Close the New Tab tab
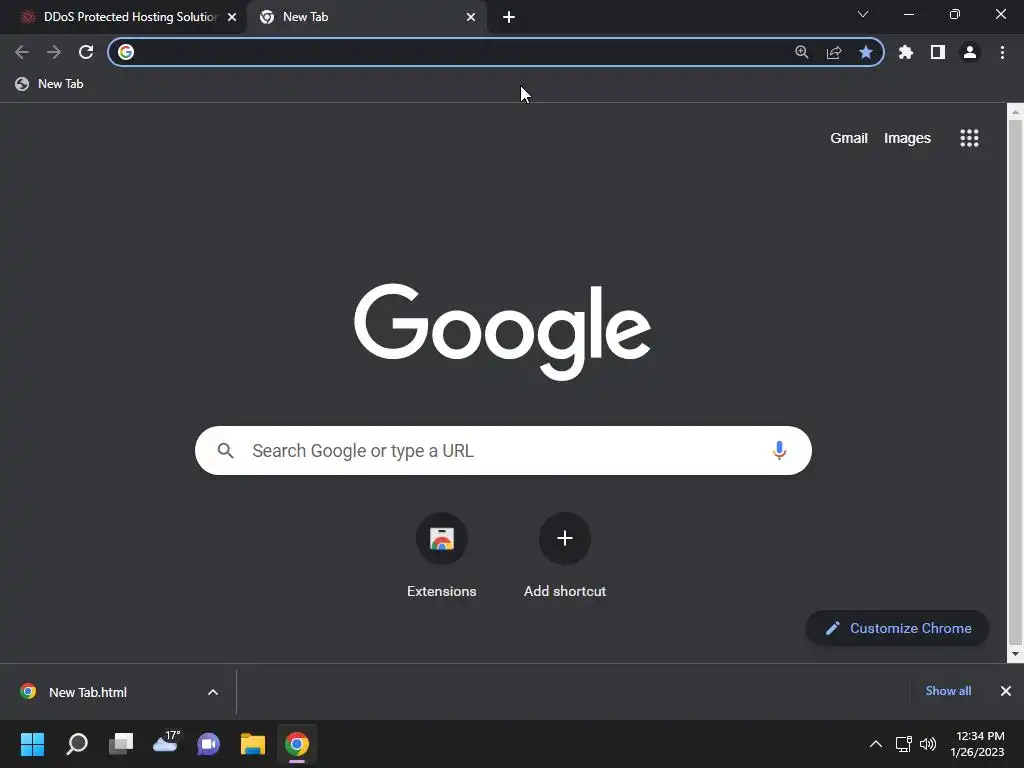This screenshot has width=1024, height=768. [471, 17]
